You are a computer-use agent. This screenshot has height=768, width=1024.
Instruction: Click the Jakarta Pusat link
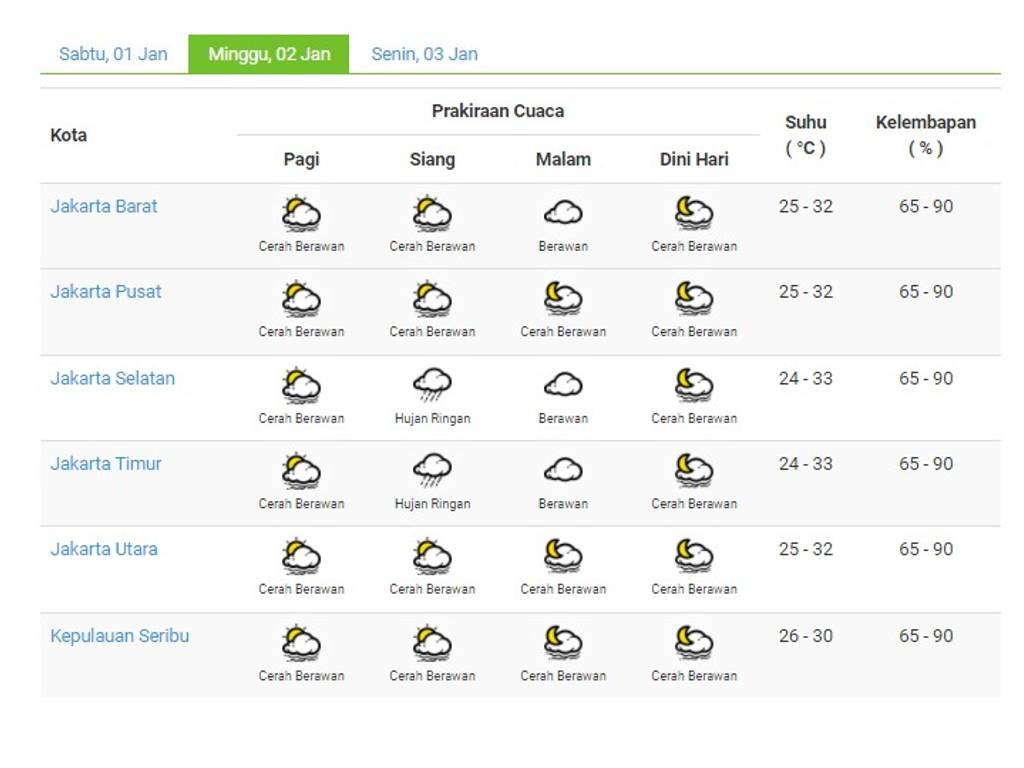[x=106, y=292]
